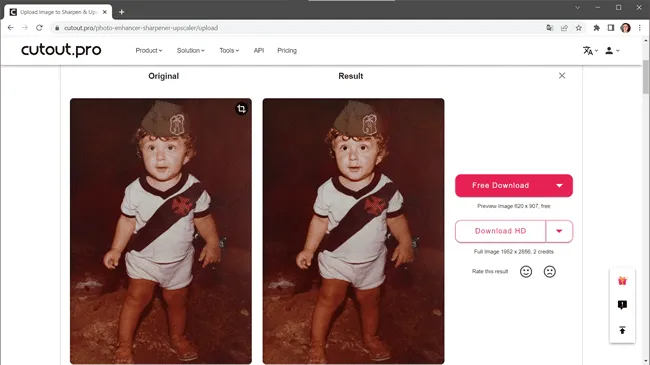Bookmark this page with the star icon
The width and height of the screenshot is (650, 365).
tap(578, 28)
